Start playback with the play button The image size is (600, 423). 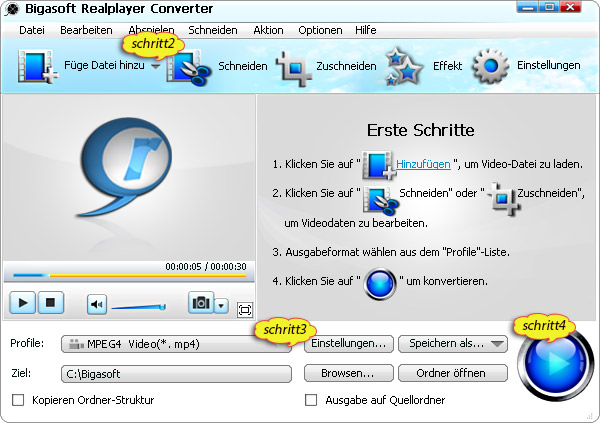coord(23,303)
